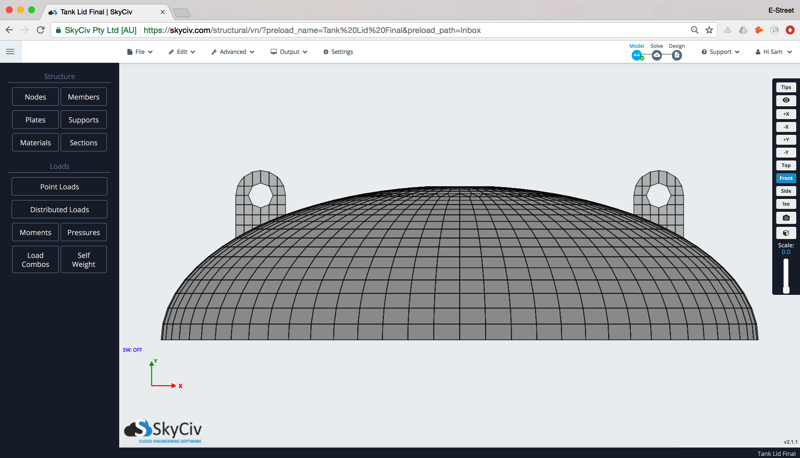Toggle visibility with the eye icon
The height and width of the screenshot is (458, 800).
786,100
